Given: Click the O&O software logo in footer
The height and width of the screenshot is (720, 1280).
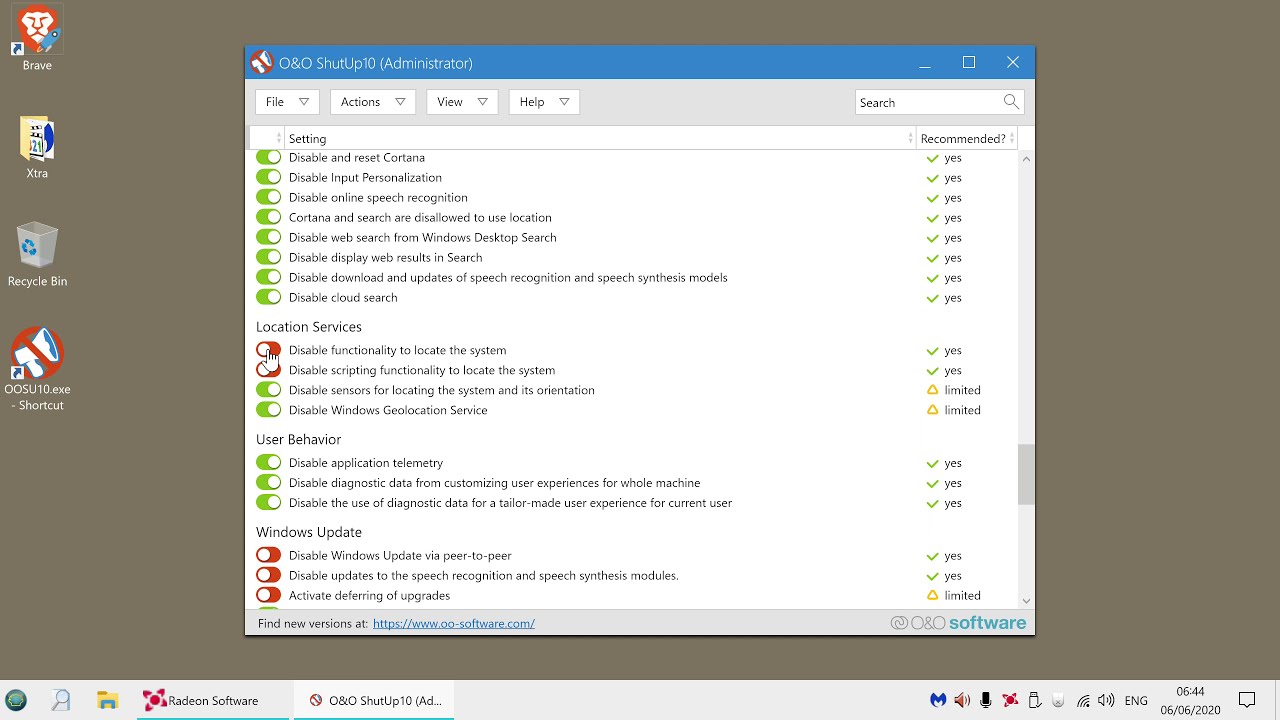Looking at the screenshot, I should click(x=958, y=623).
